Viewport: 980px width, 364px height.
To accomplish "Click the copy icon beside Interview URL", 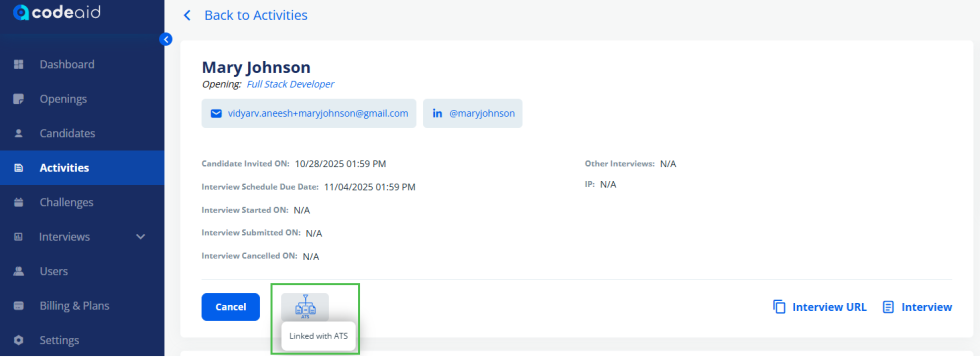I will point(779,307).
